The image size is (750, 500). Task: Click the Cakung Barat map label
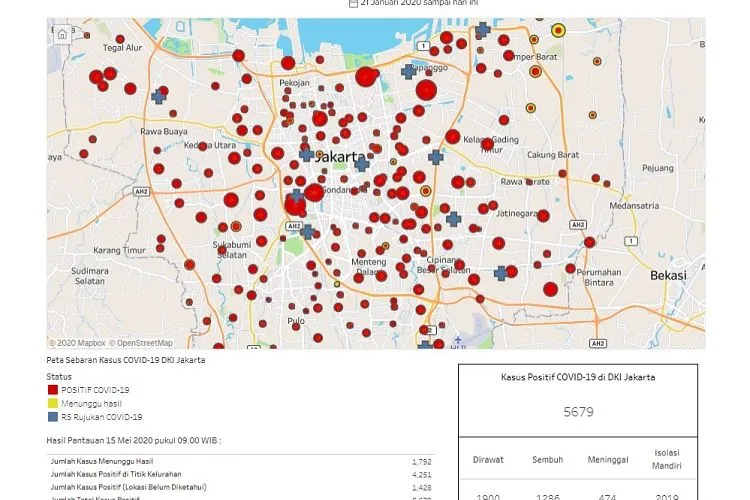(553, 155)
